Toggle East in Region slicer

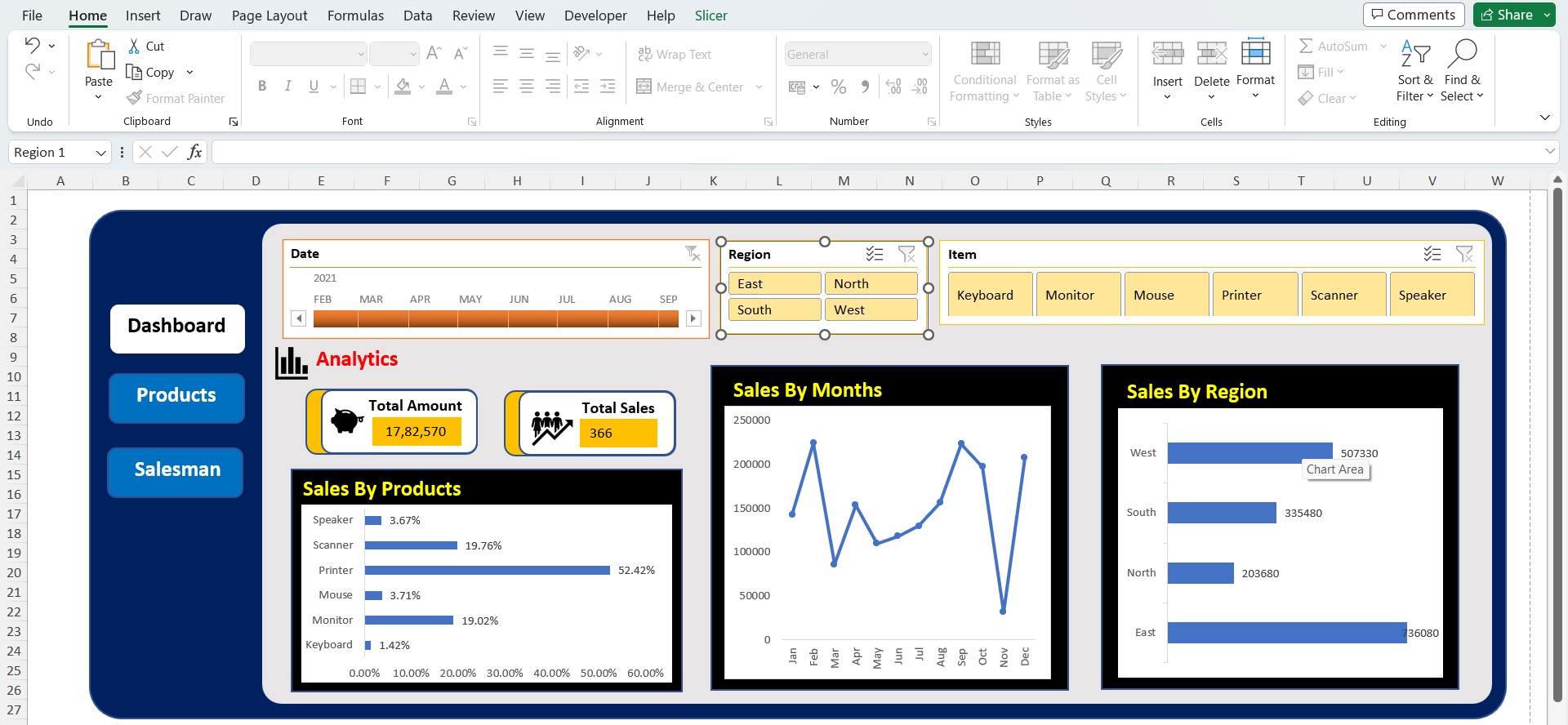pyautogui.click(x=774, y=283)
